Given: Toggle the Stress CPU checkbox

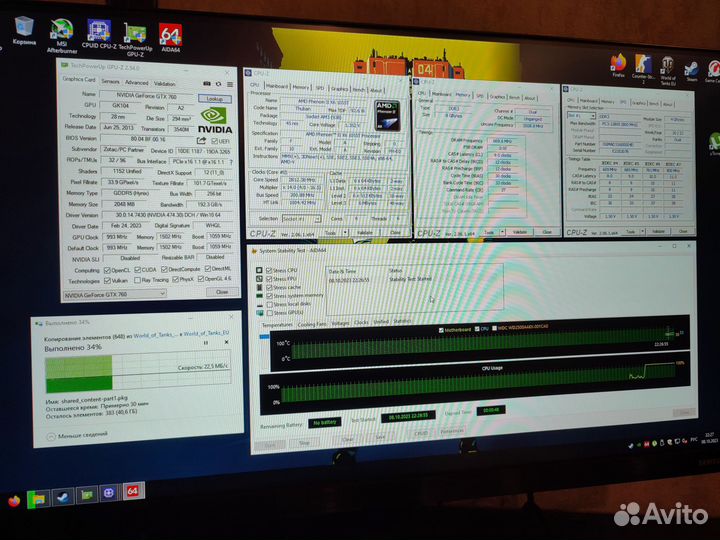Looking at the screenshot, I should click(x=269, y=270).
